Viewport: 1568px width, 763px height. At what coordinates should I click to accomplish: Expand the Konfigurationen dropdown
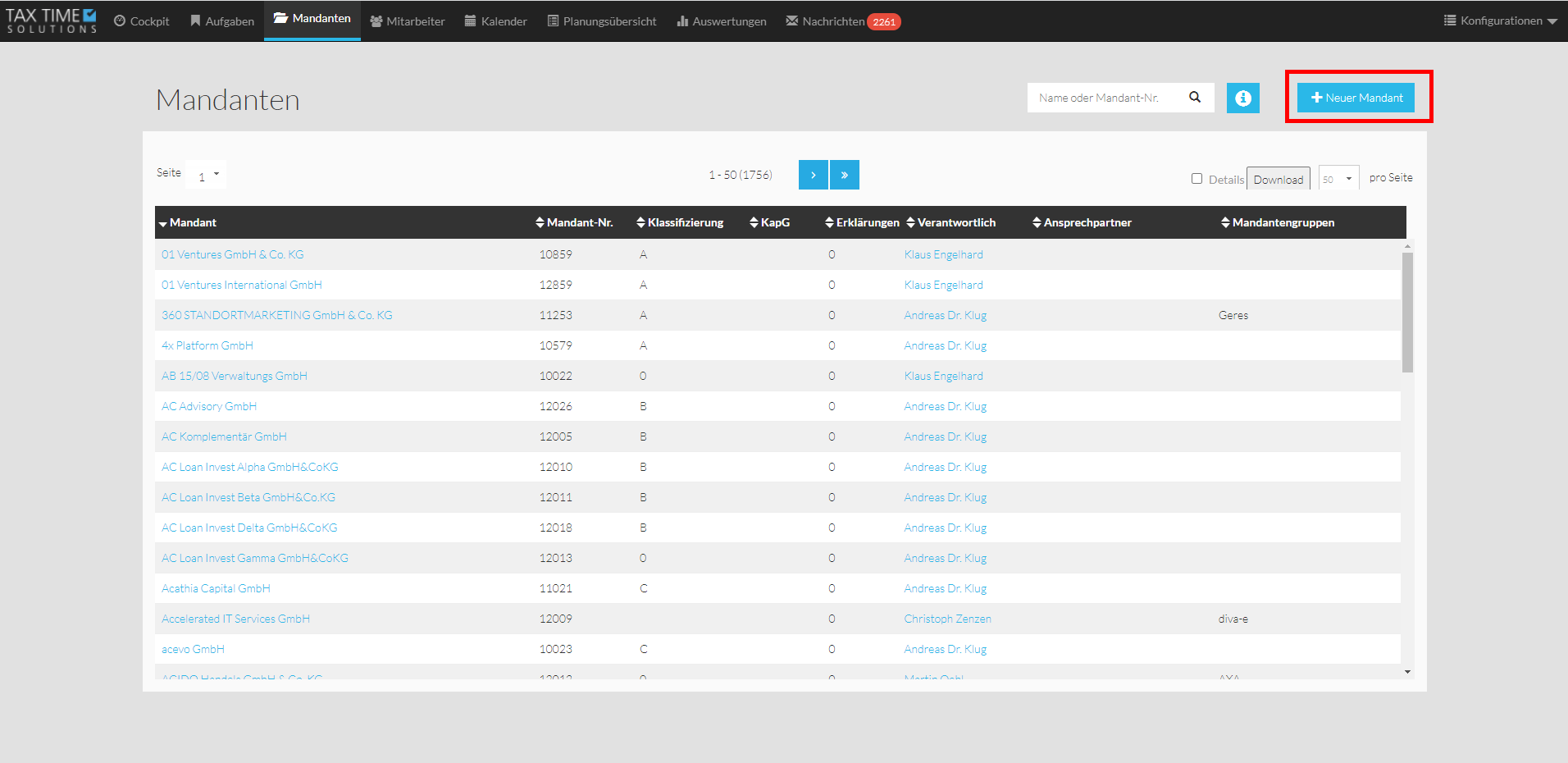(x=1501, y=21)
